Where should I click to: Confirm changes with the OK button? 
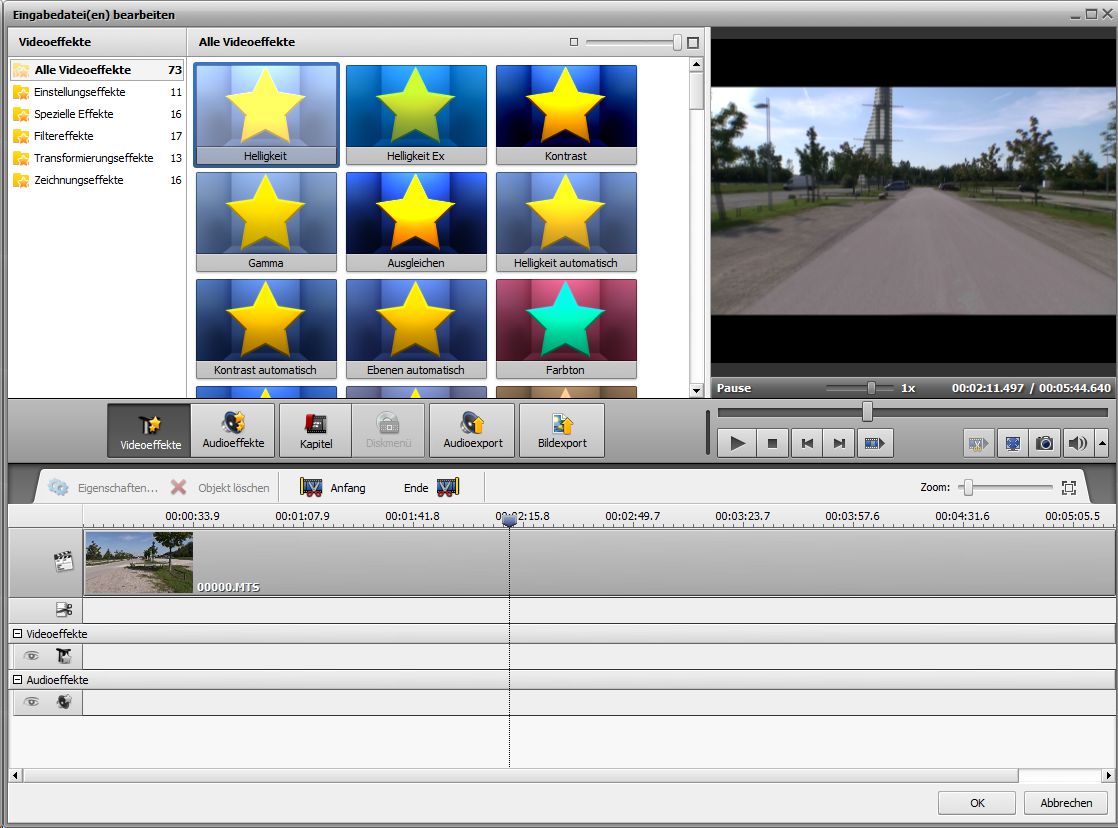click(975, 802)
